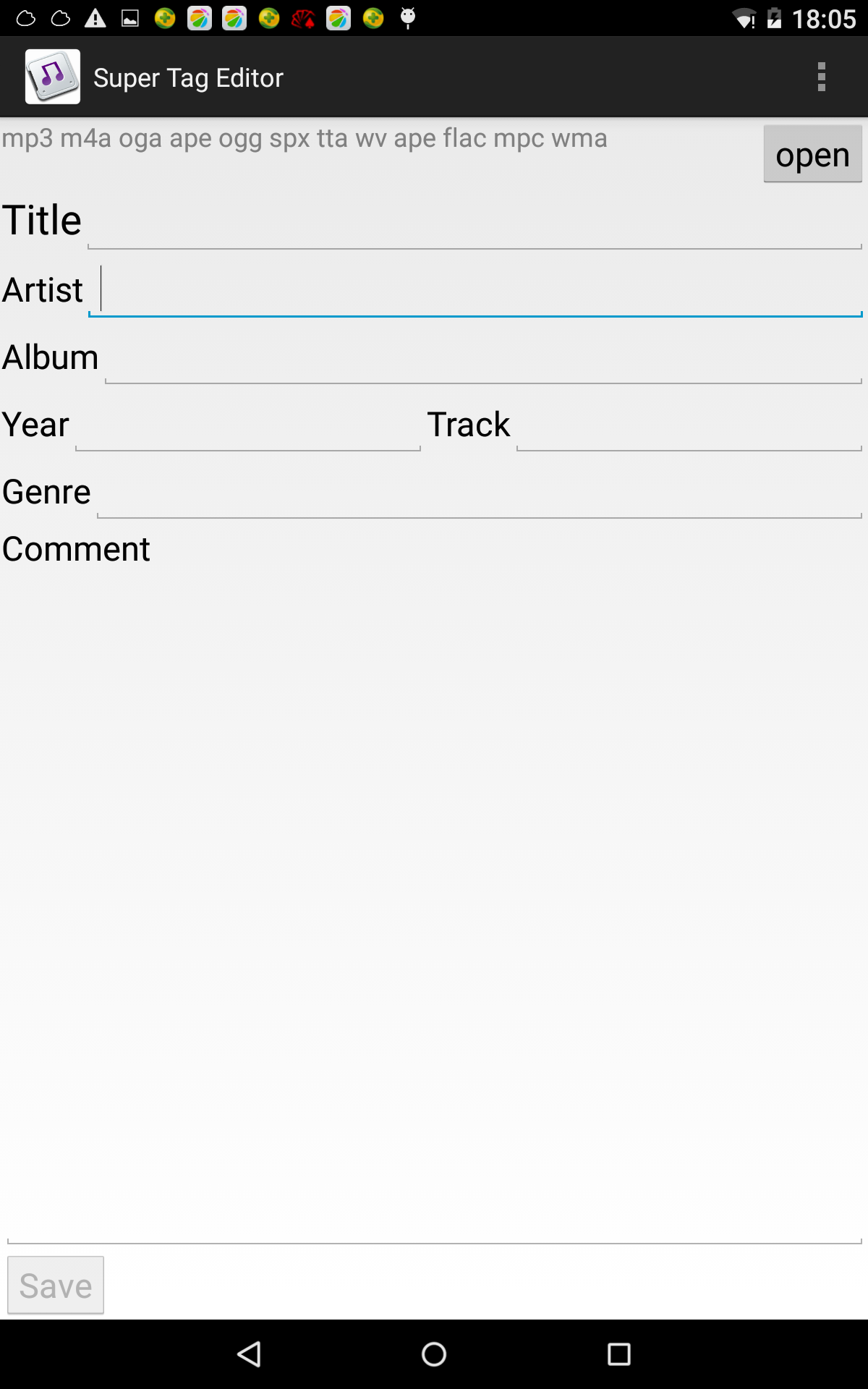Tap the Wi-Fi status icon
The image size is (868, 1389).
(x=744, y=18)
